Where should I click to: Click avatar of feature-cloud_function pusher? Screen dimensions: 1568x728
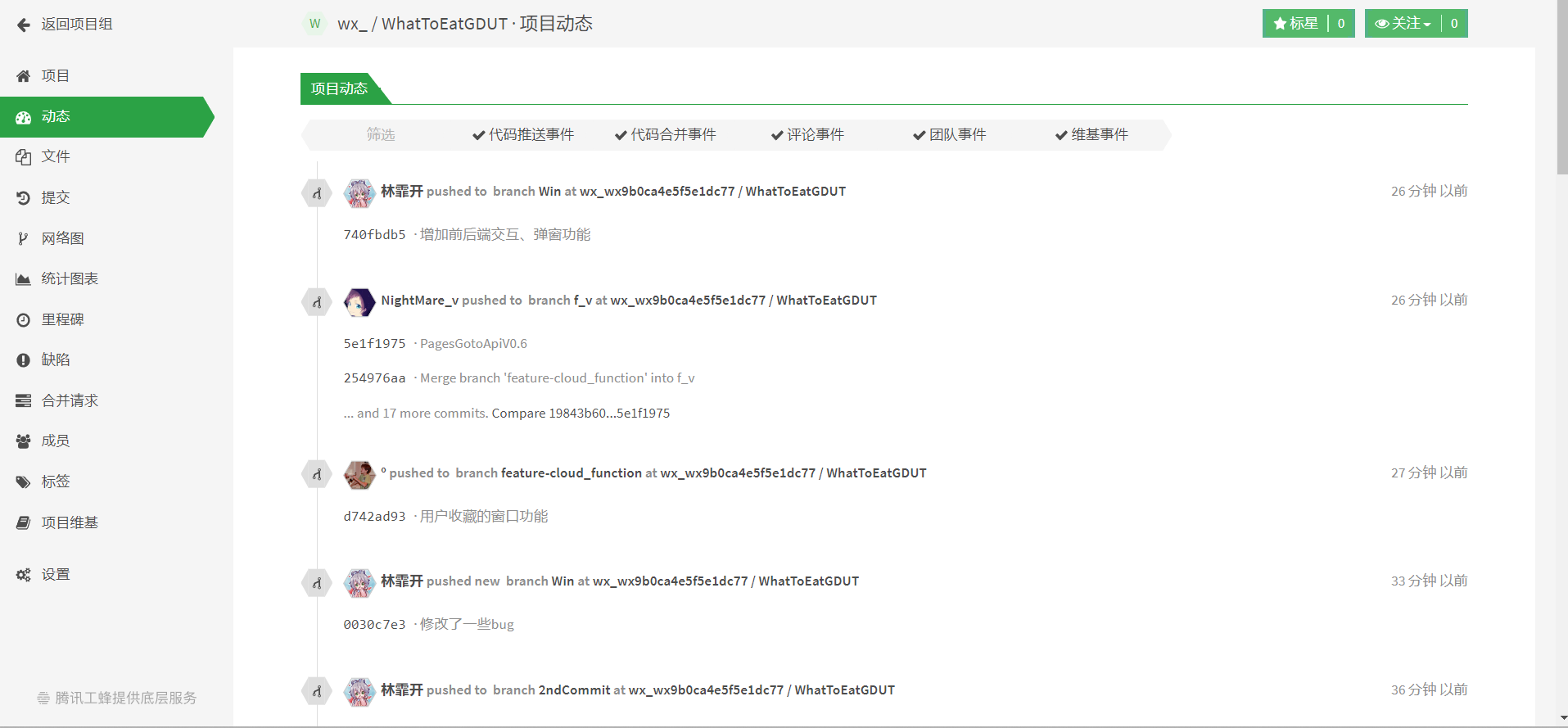[359, 474]
